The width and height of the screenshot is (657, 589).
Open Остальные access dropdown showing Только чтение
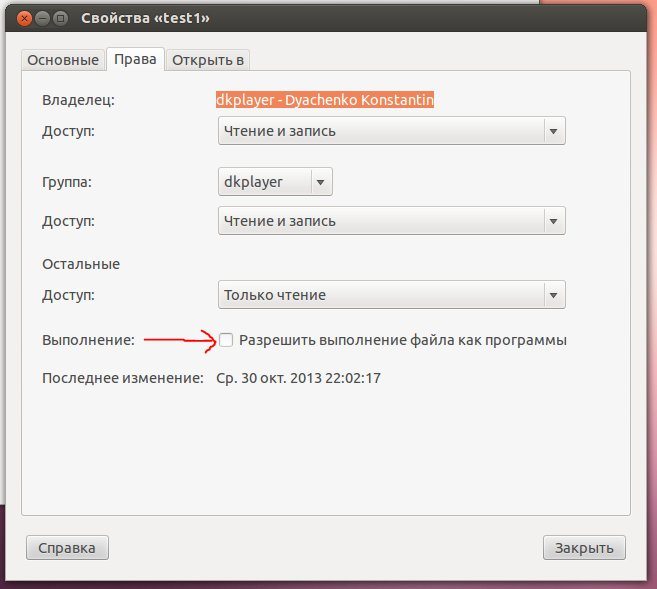(x=391, y=295)
